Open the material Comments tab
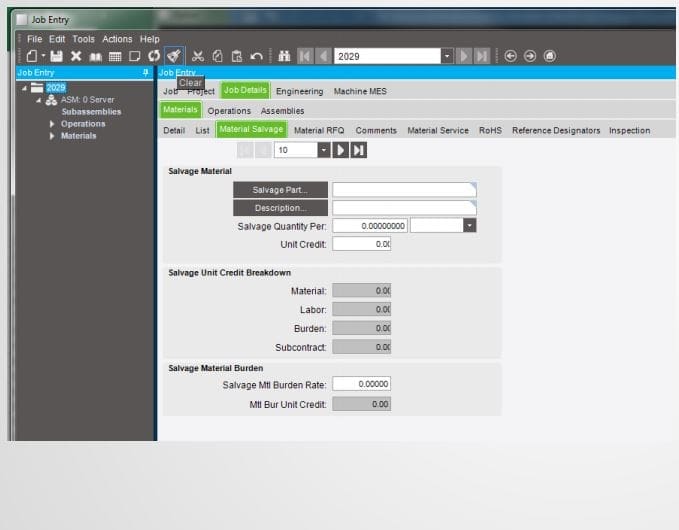 [x=376, y=130]
